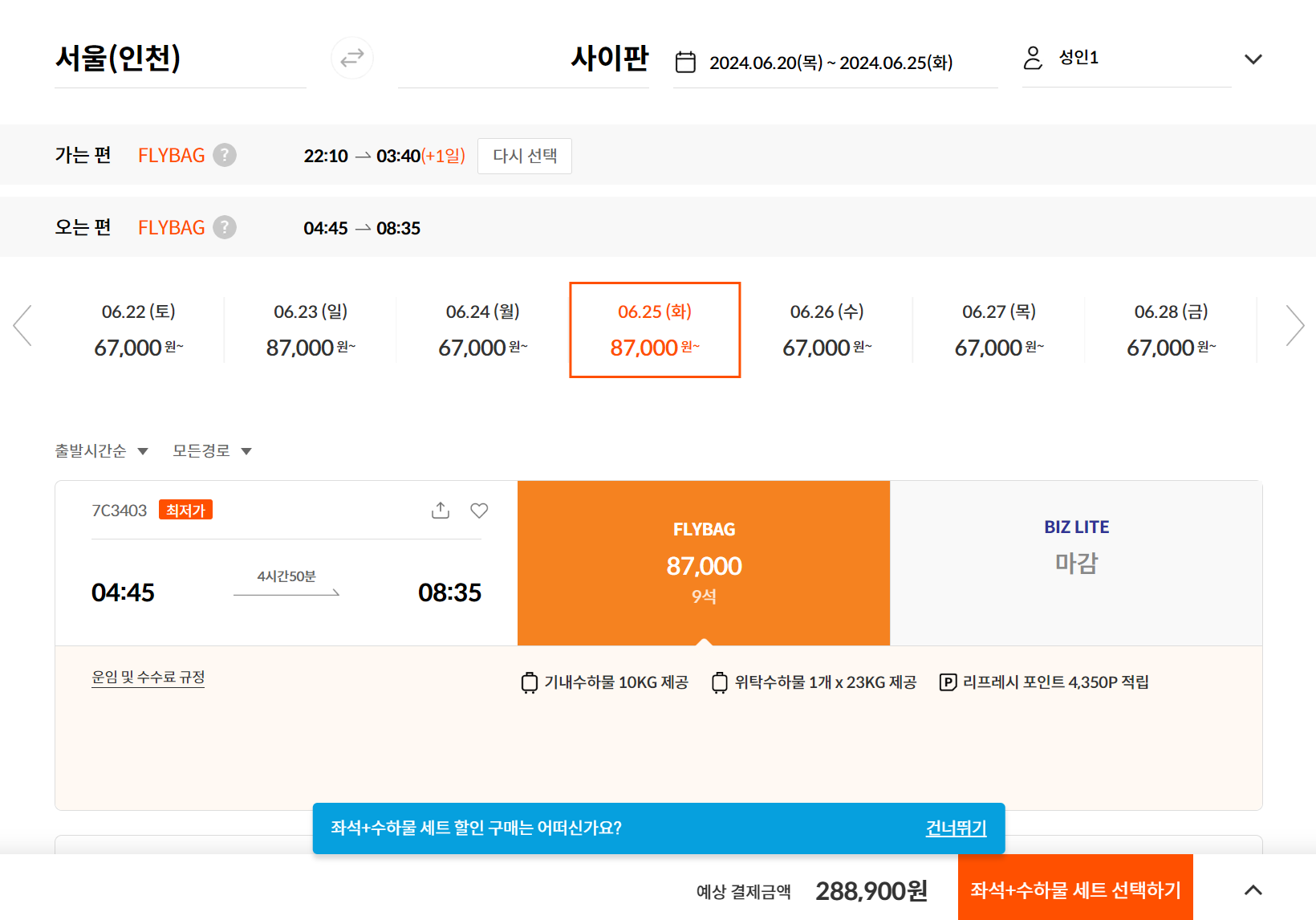Click the carry-on baggage 10KG icon

[529, 682]
